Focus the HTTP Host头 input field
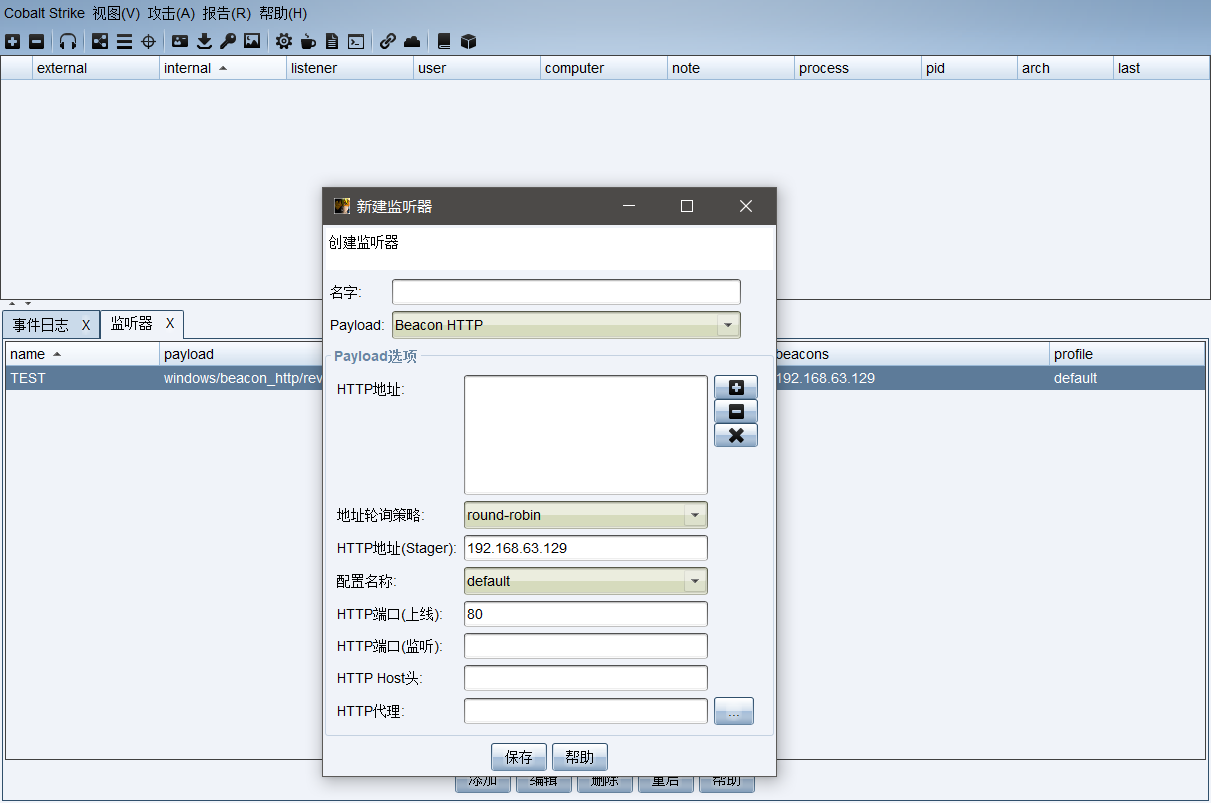This screenshot has width=1211, height=803. tap(586, 678)
